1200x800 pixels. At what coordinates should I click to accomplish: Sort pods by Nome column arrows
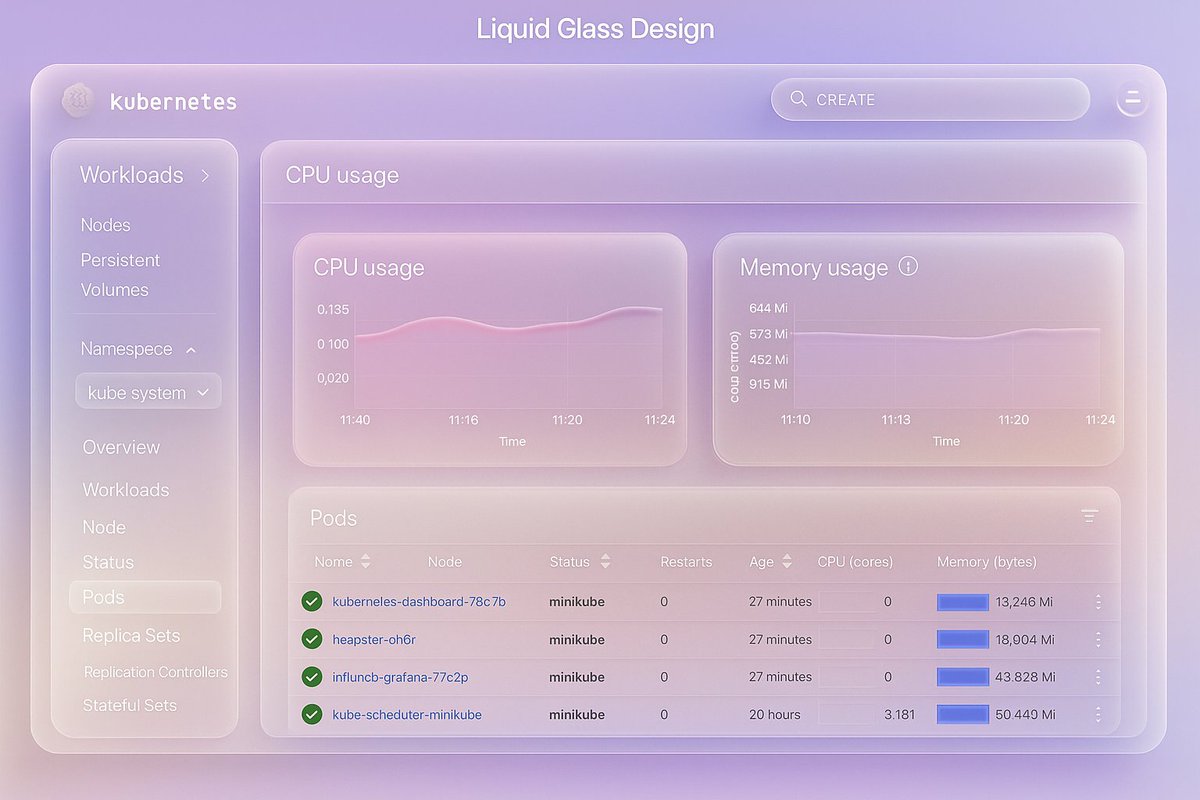365,562
